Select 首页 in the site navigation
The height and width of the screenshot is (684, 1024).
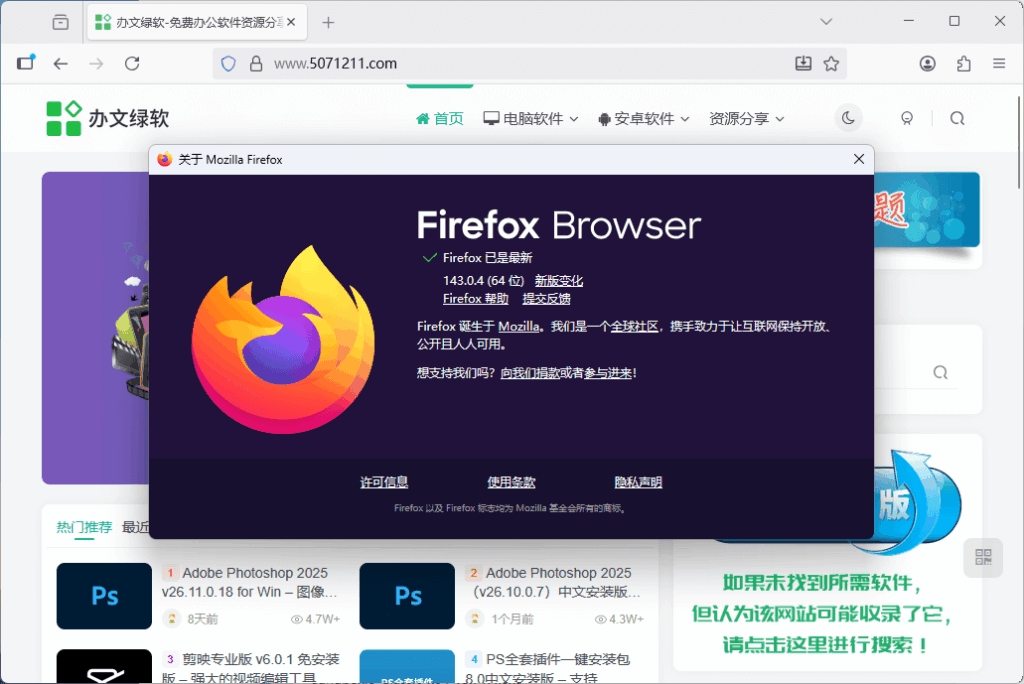pos(440,118)
